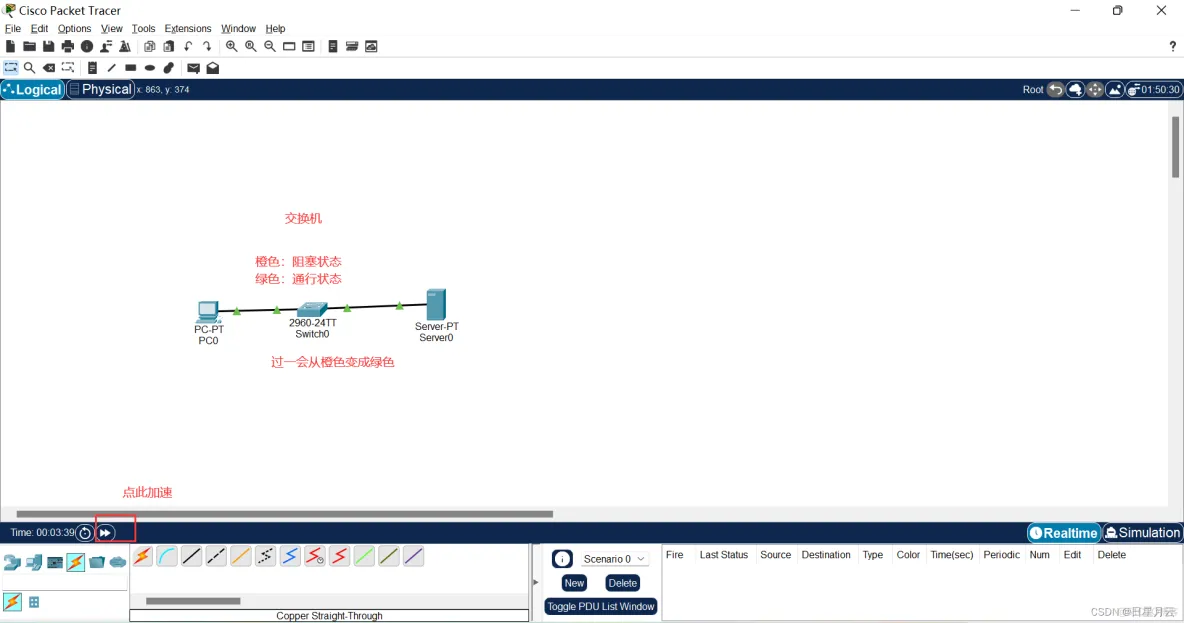The image size is (1184, 623).
Task: Click Toggle PDU List Window
Action: tap(600, 606)
